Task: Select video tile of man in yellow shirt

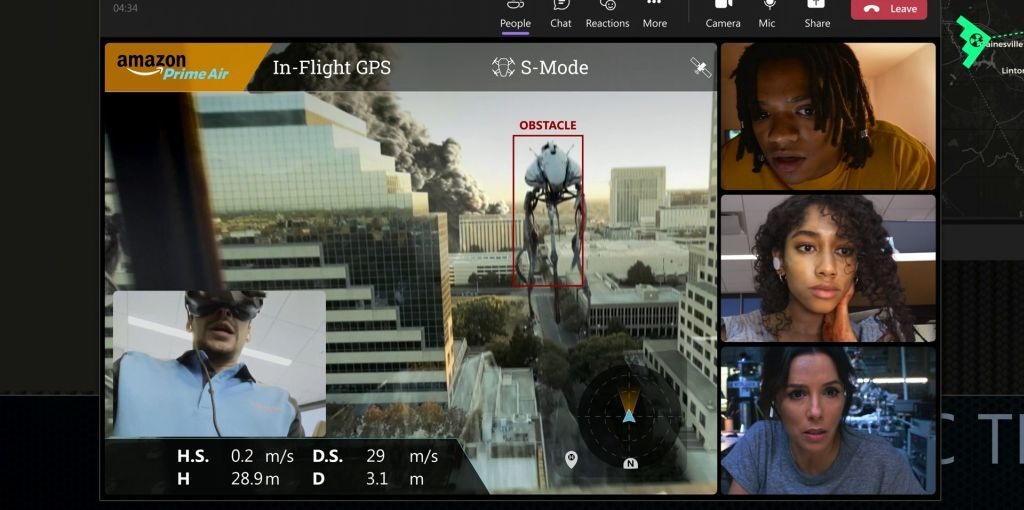Action: (x=828, y=116)
